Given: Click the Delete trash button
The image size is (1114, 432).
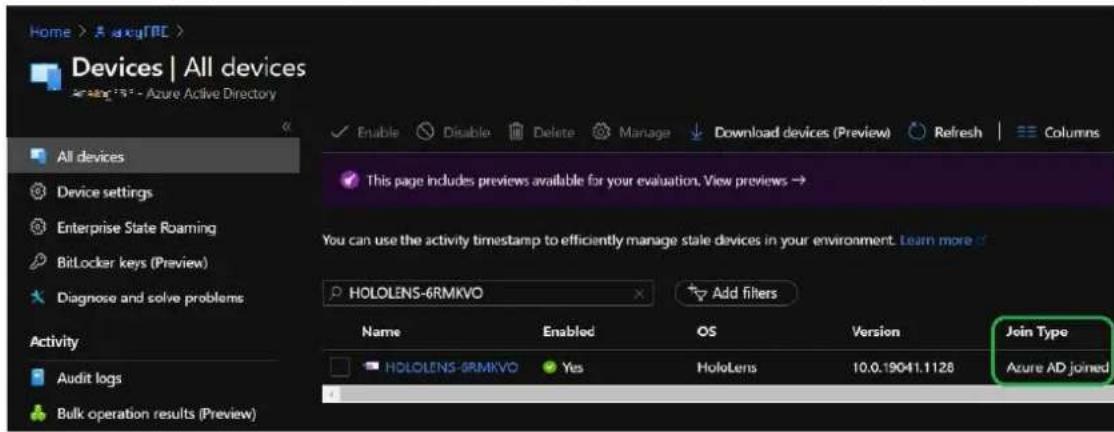Looking at the screenshot, I should pos(544,133).
